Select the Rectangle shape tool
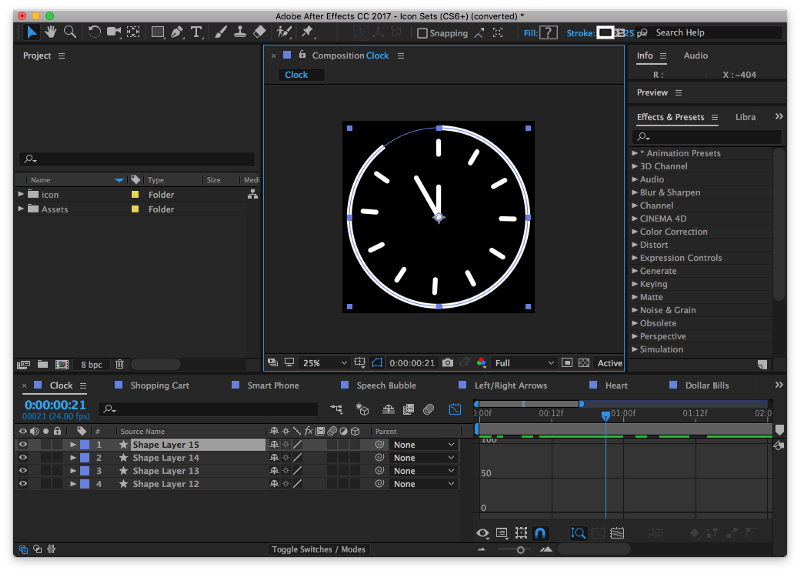This screenshot has width=800, height=573. click(158, 32)
